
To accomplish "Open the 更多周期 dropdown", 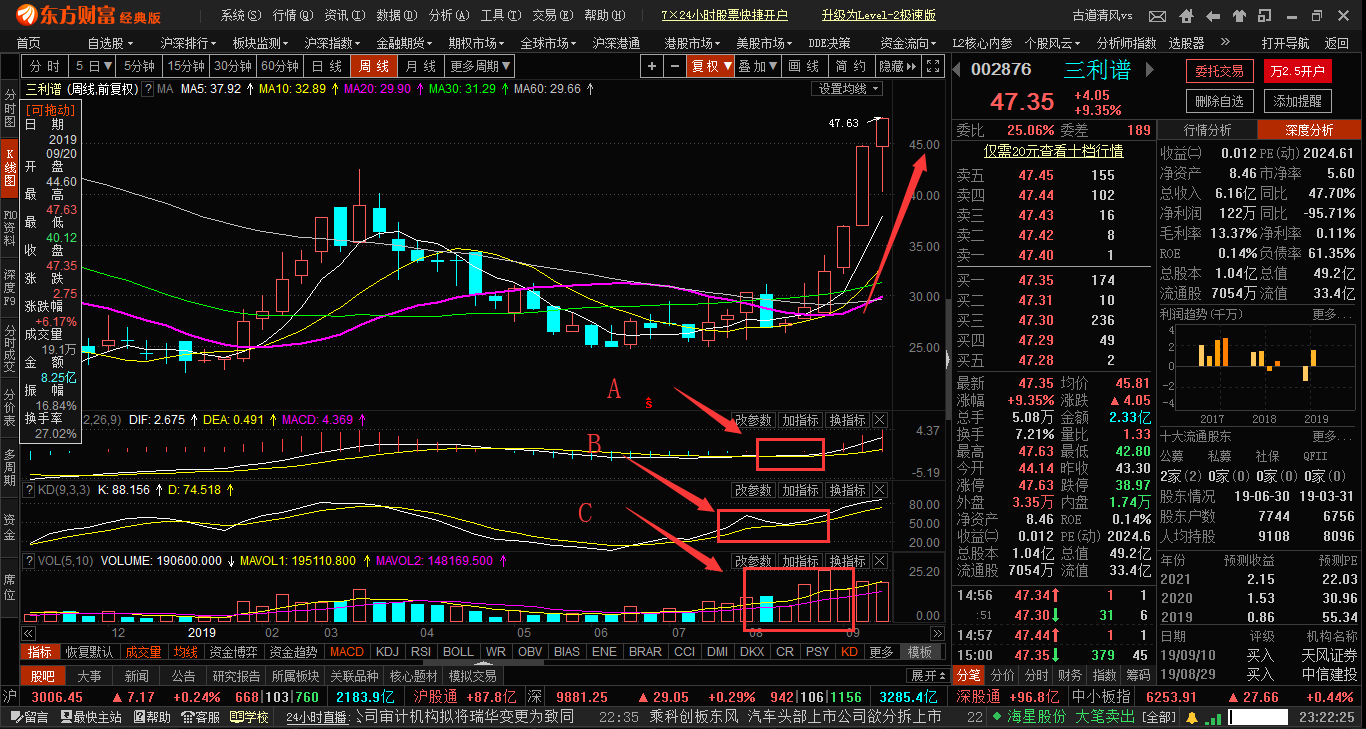I will pos(480,66).
